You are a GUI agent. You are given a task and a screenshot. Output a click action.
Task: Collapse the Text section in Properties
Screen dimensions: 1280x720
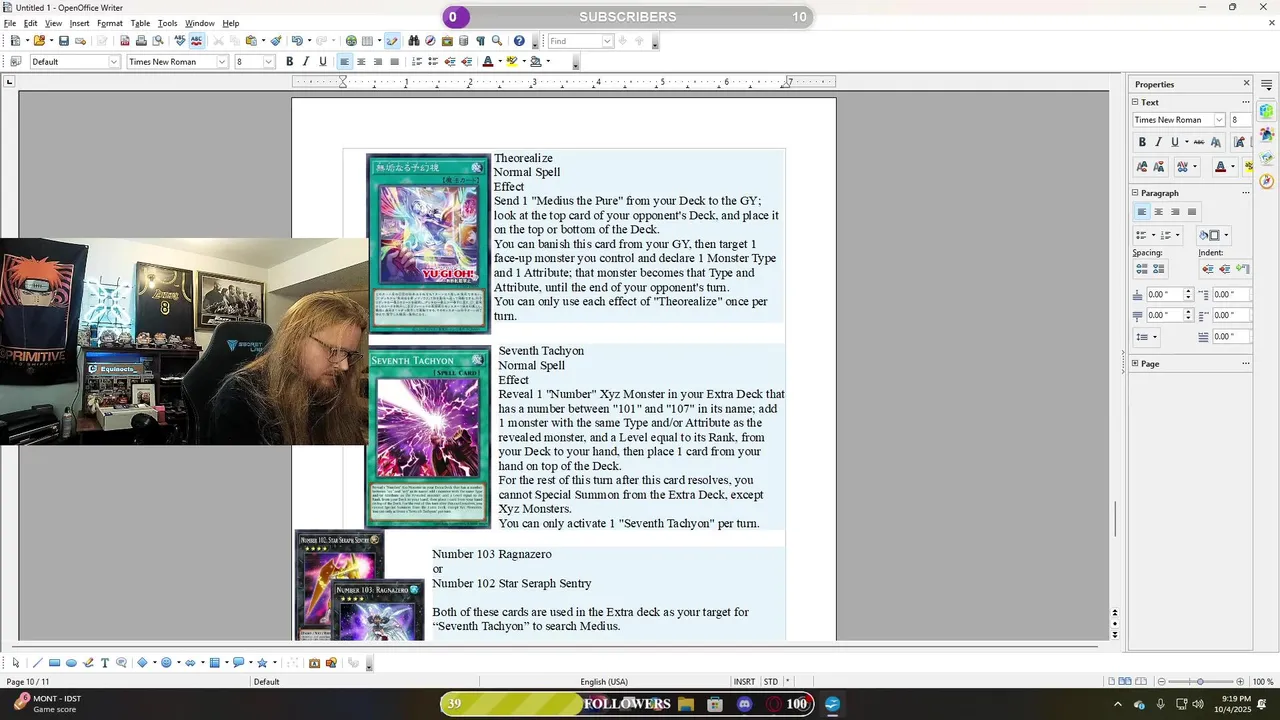[1136, 102]
